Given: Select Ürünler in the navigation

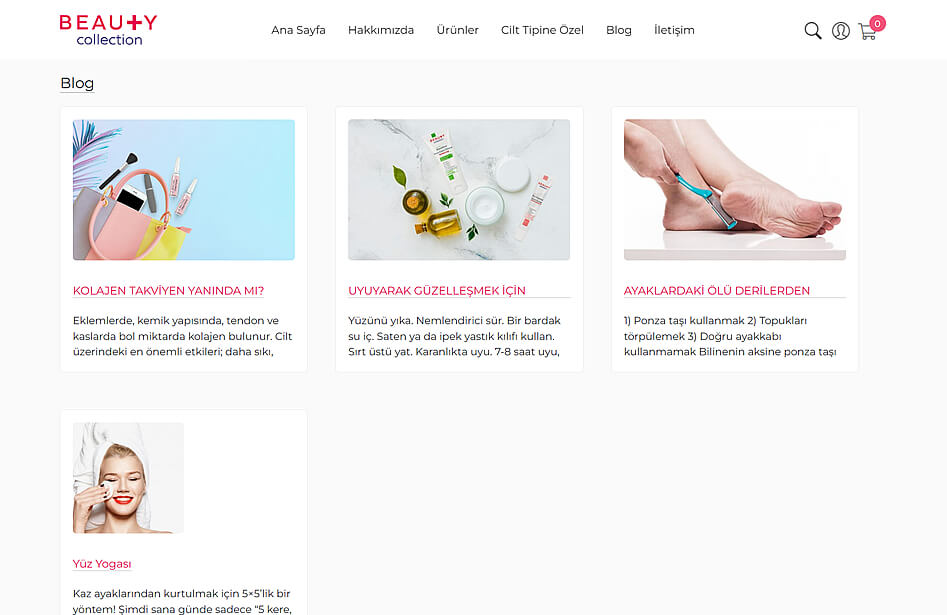Looking at the screenshot, I should (457, 30).
